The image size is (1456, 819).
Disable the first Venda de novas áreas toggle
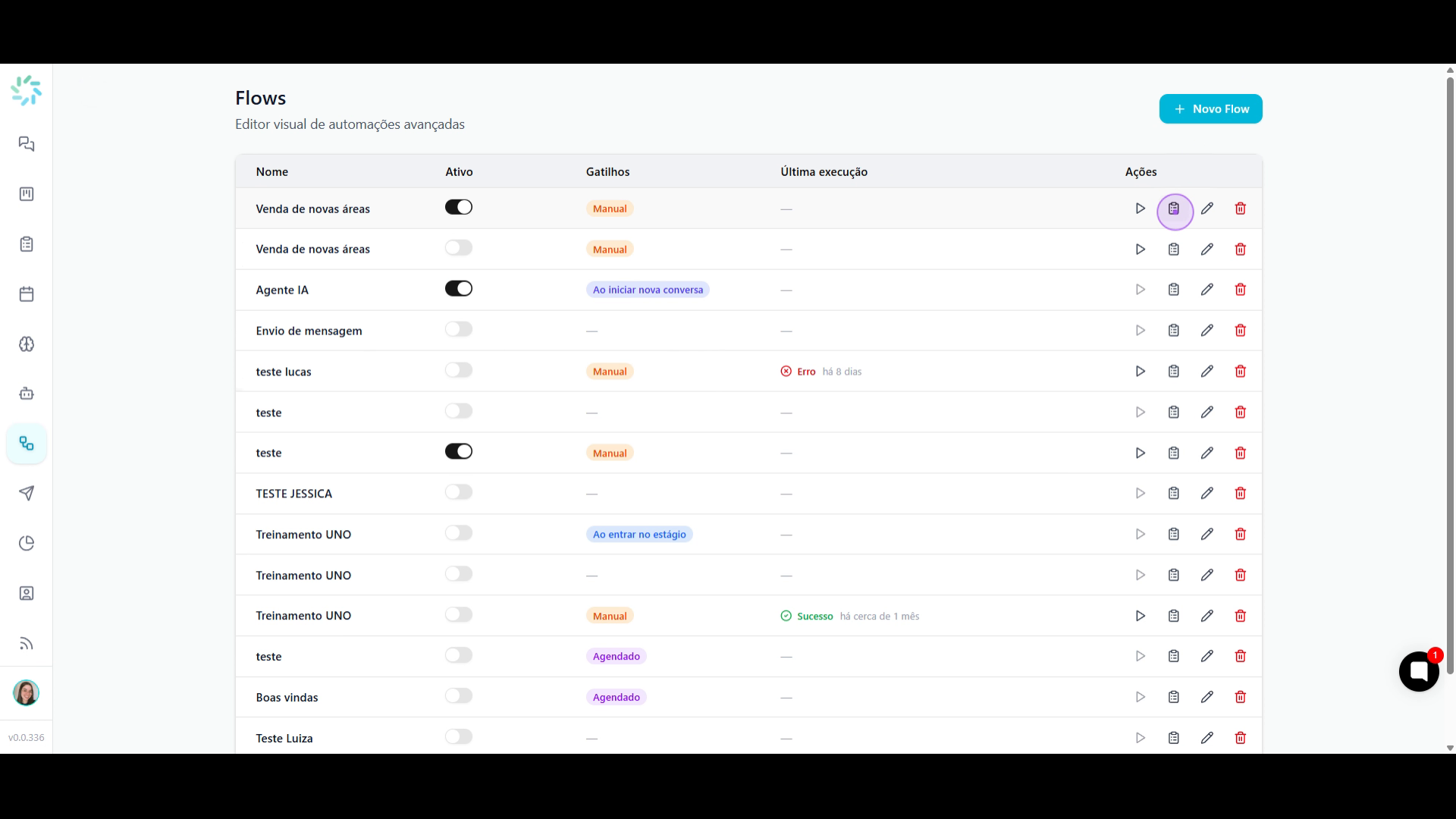pos(458,207)
